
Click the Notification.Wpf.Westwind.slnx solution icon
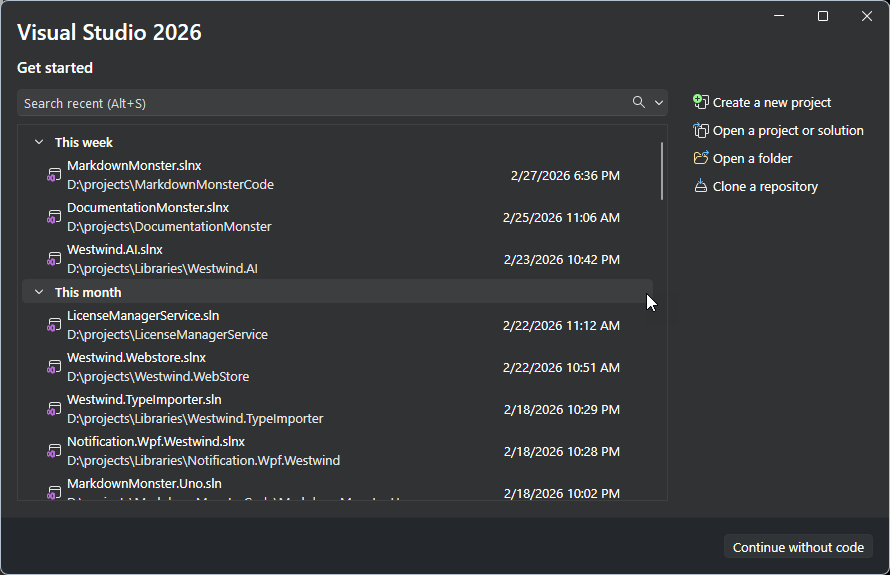tap(54, 451)
